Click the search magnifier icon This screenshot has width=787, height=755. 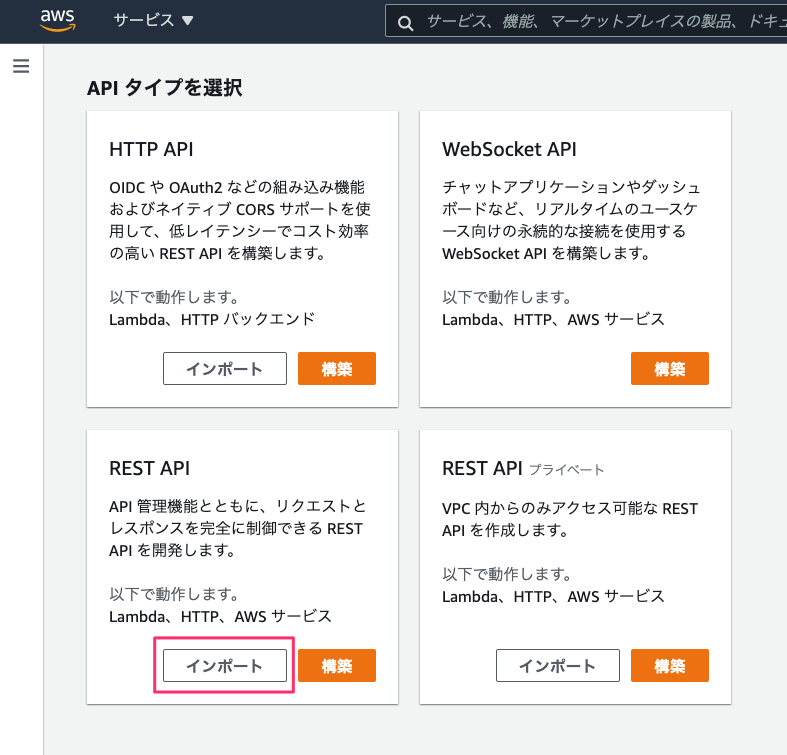pyautogui.click(x=406, y=23)
